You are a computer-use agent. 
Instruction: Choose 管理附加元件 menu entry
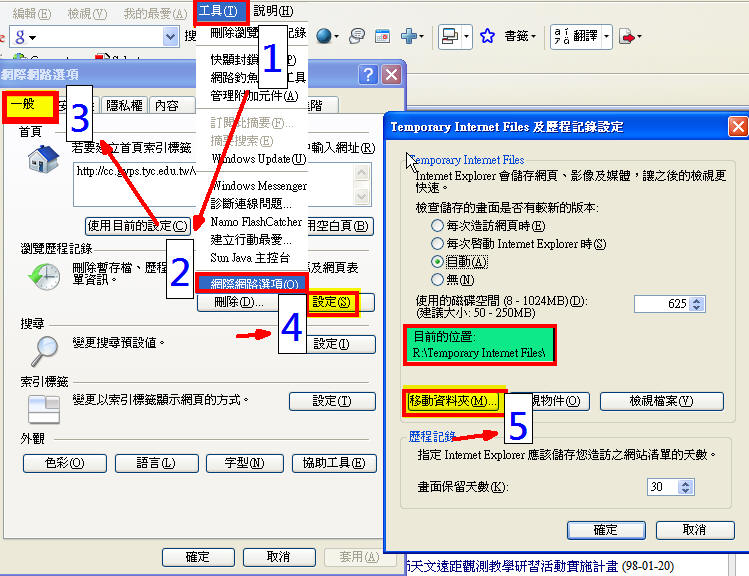point(252,96)
